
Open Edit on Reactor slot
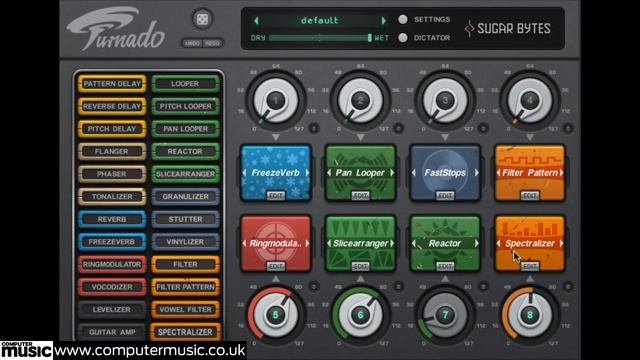click(x=445, y=266)
